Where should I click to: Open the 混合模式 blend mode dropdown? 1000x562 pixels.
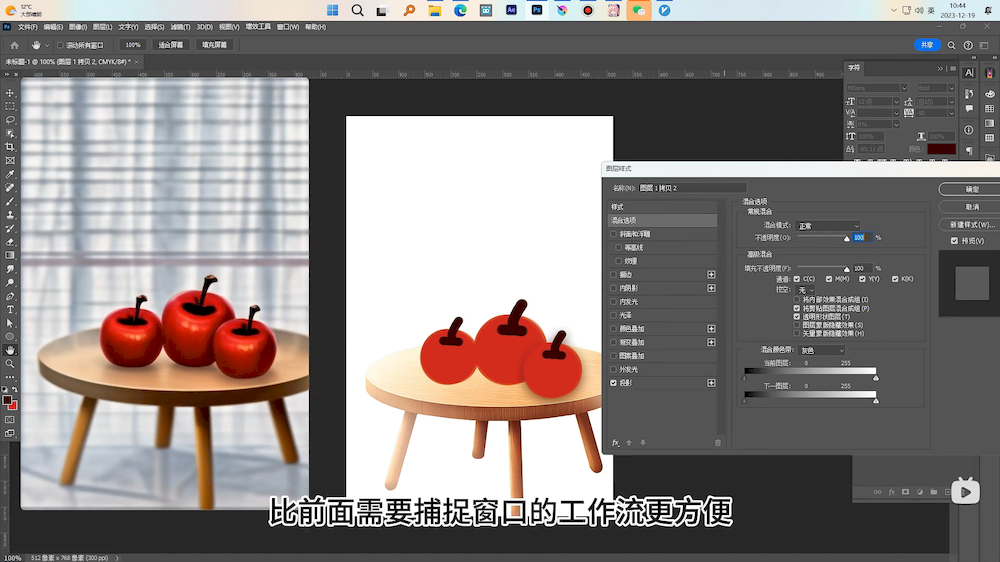point(827,226)
